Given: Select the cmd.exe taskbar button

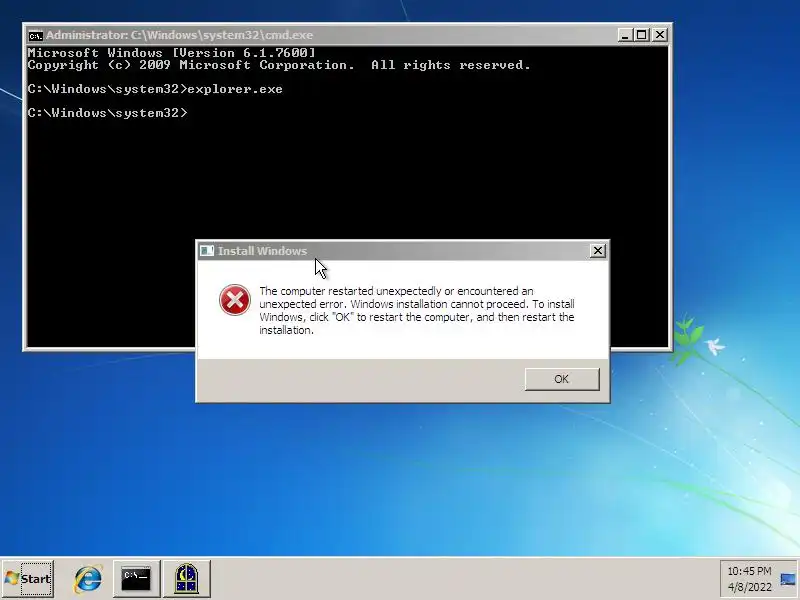Looking at the screenshot, I should [x=136, y=579].
